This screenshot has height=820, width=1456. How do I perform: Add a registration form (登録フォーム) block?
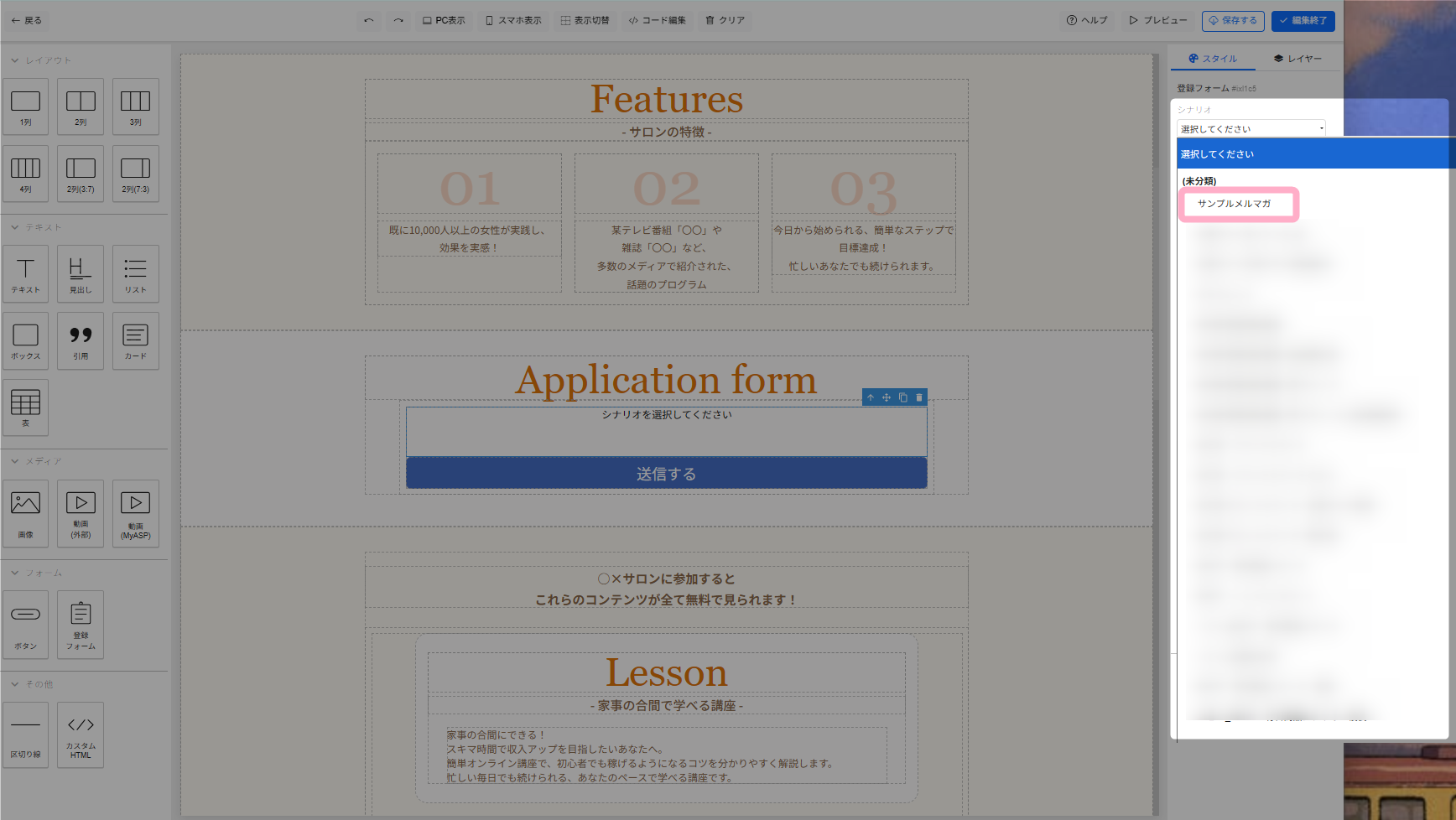point(81,625)
